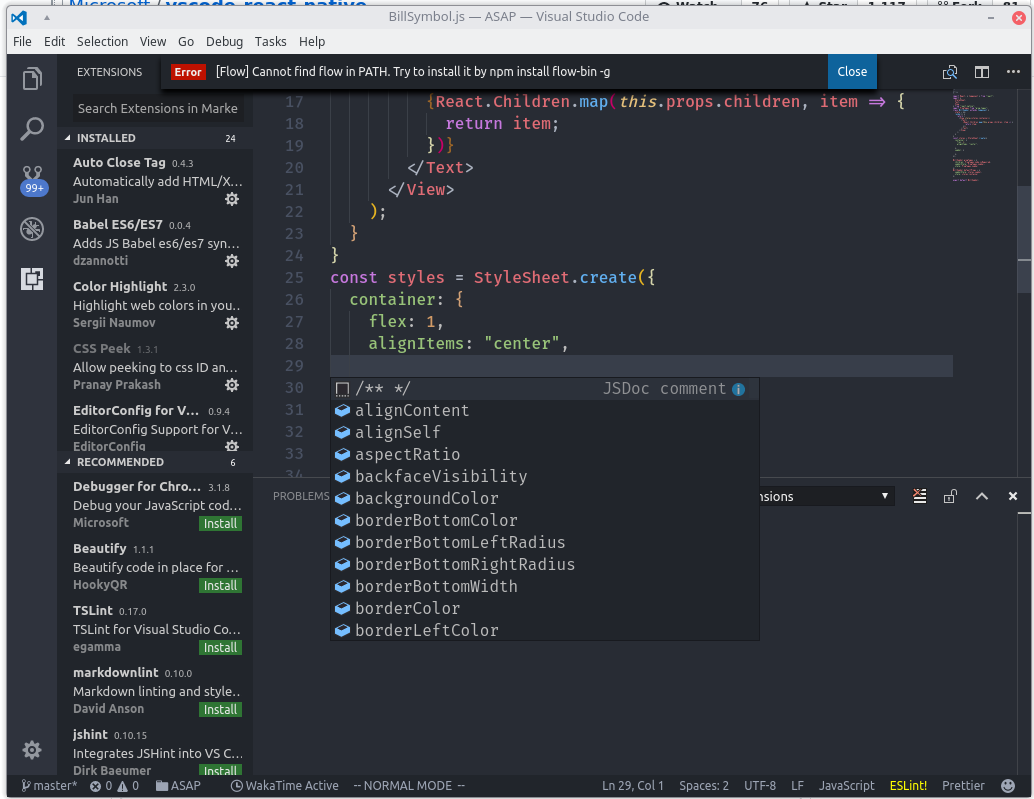Open gear settings for Auto Close Tag extension
This screenshot has height=799, width=1034.
coord(231,198)
